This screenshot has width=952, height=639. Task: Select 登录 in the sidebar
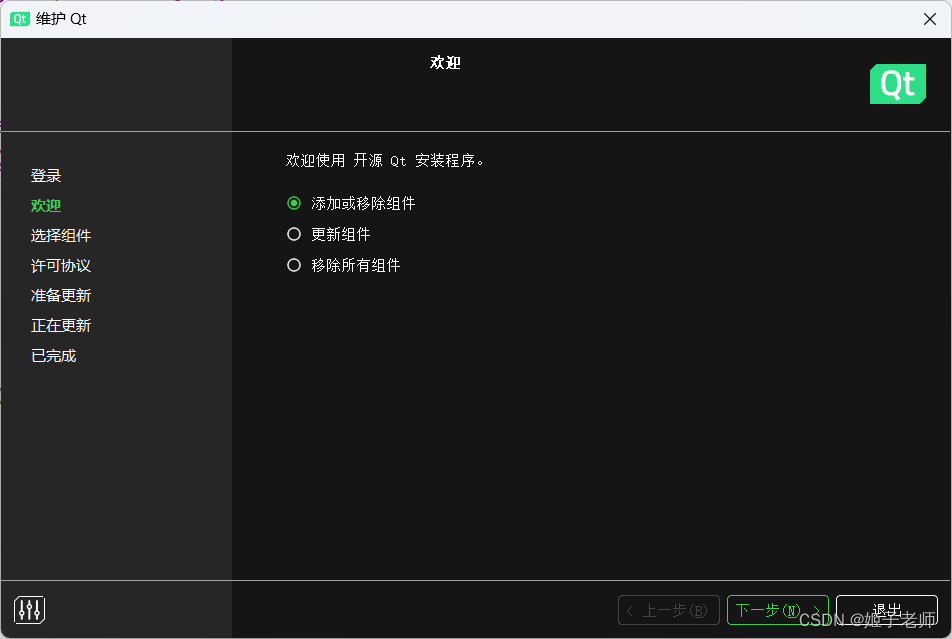tap(46, 174)
